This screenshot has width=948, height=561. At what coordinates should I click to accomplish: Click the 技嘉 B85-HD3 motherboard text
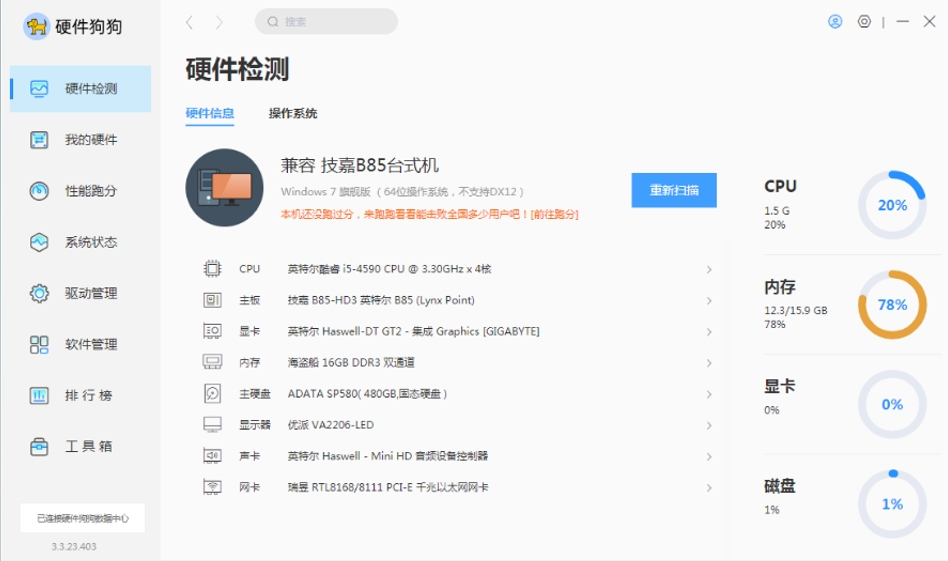click(381, 300)
